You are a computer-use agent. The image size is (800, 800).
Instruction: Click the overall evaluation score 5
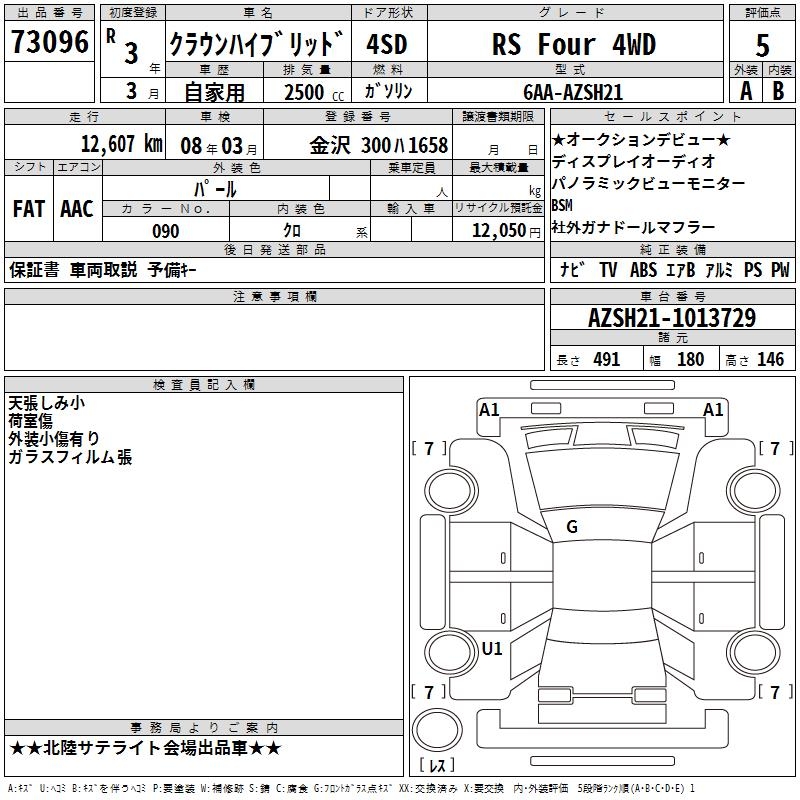point(762,45)
